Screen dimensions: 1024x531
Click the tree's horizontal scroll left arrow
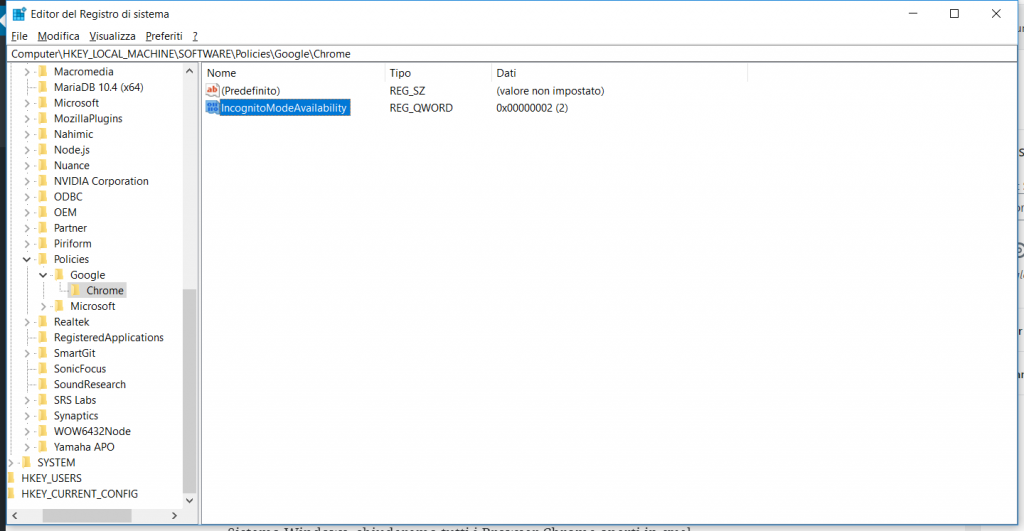(15, 516)
